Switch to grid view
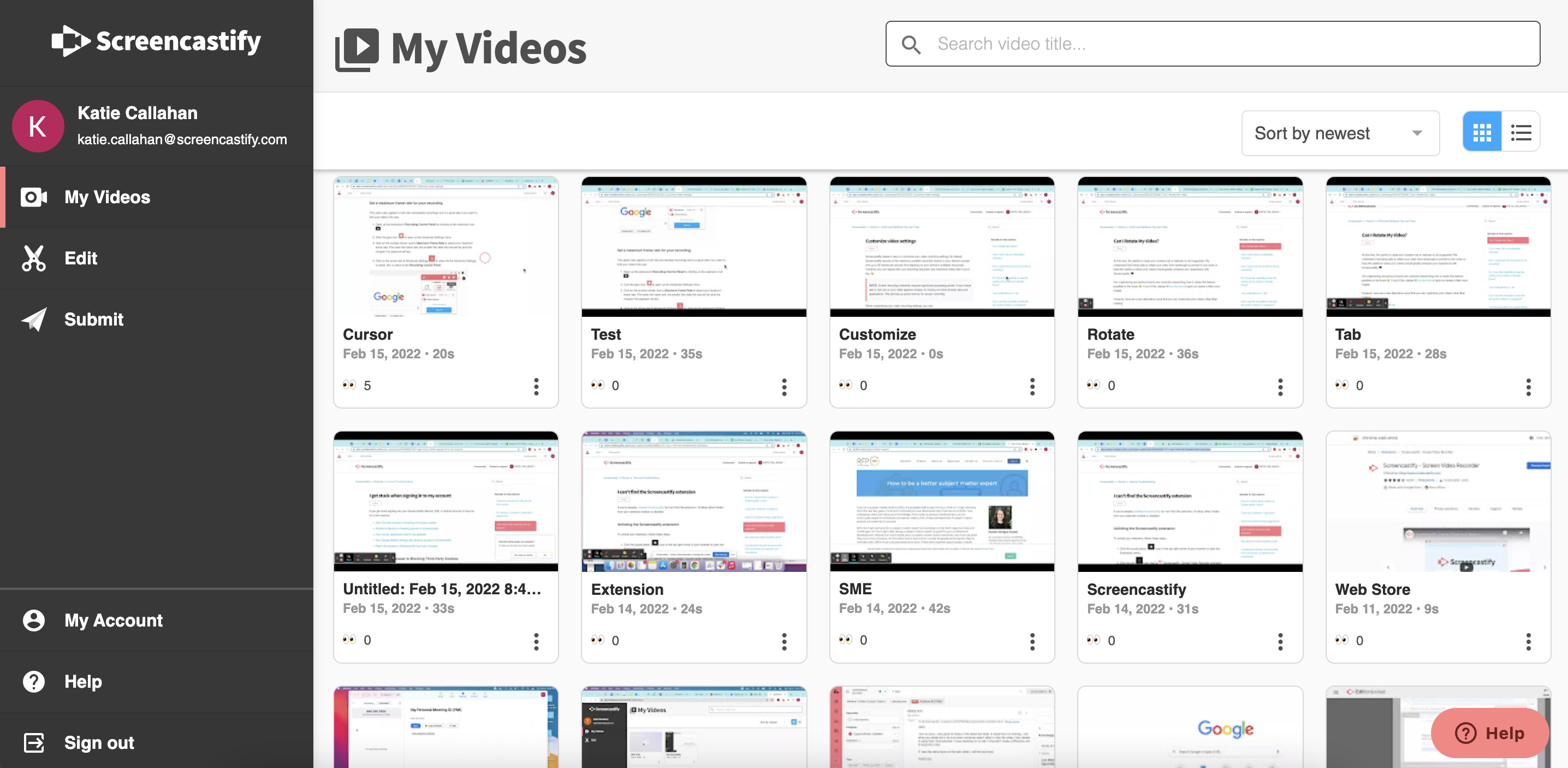 coord(1482,132)
